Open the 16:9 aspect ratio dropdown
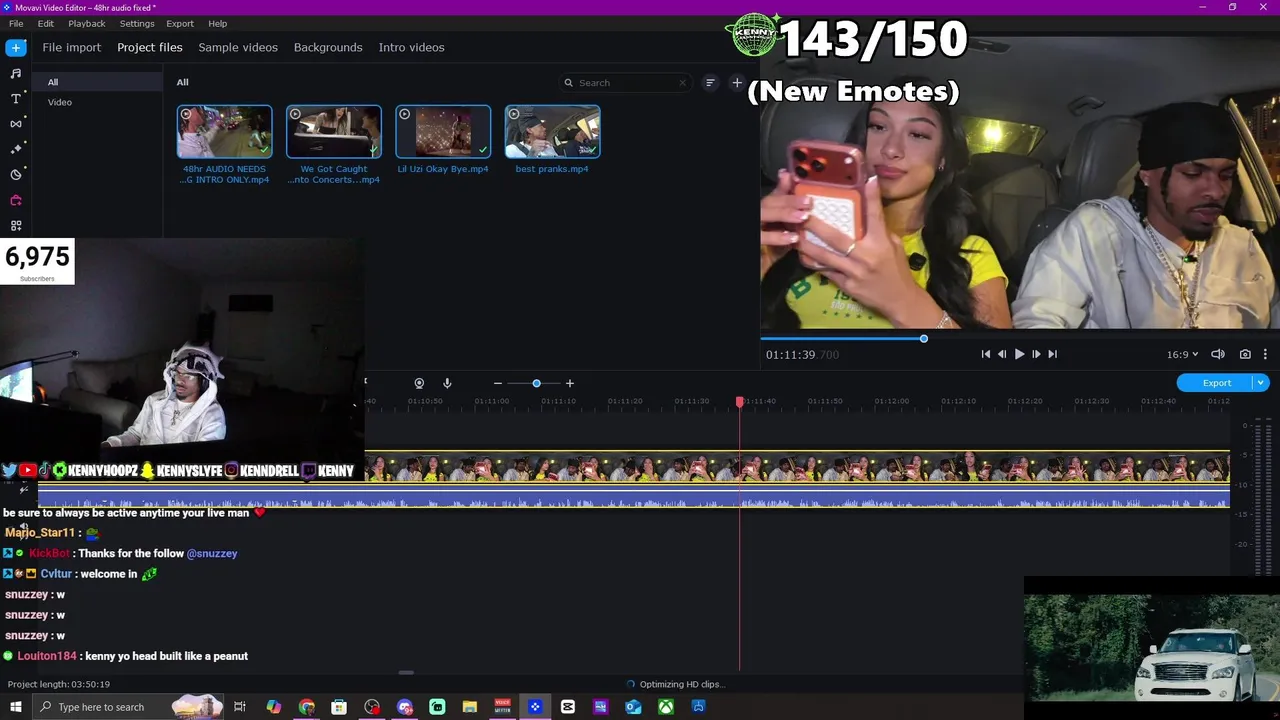Image resolution: width=1280 pixels, height=720 pixels. tap(1182, 354)
